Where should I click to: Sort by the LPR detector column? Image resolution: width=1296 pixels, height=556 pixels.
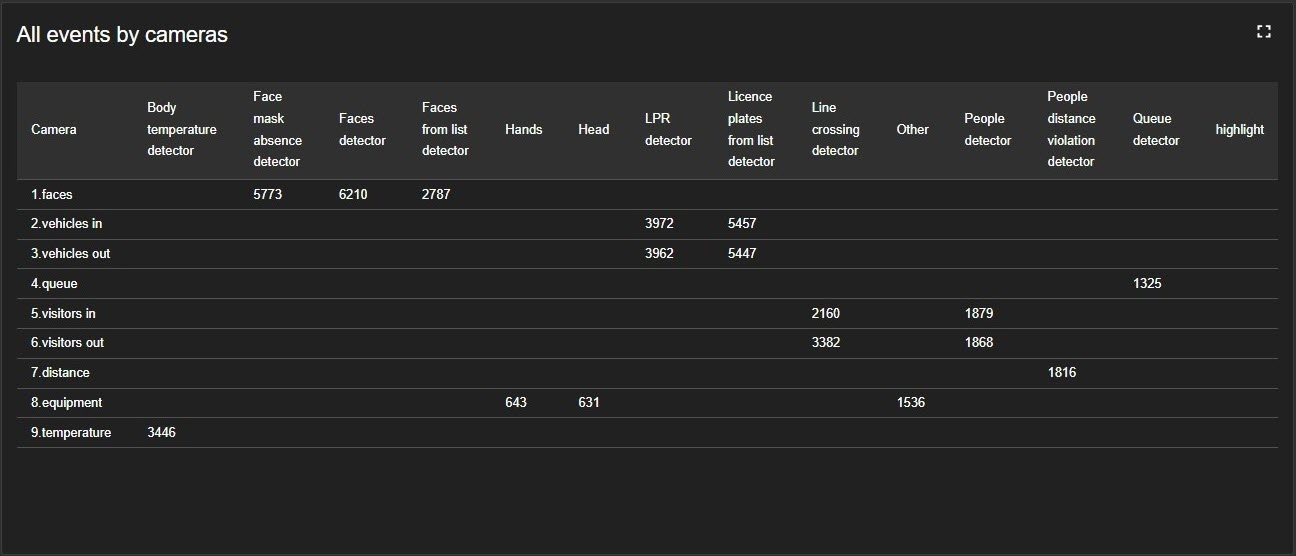pyautogui.click(x=668, y=130)
